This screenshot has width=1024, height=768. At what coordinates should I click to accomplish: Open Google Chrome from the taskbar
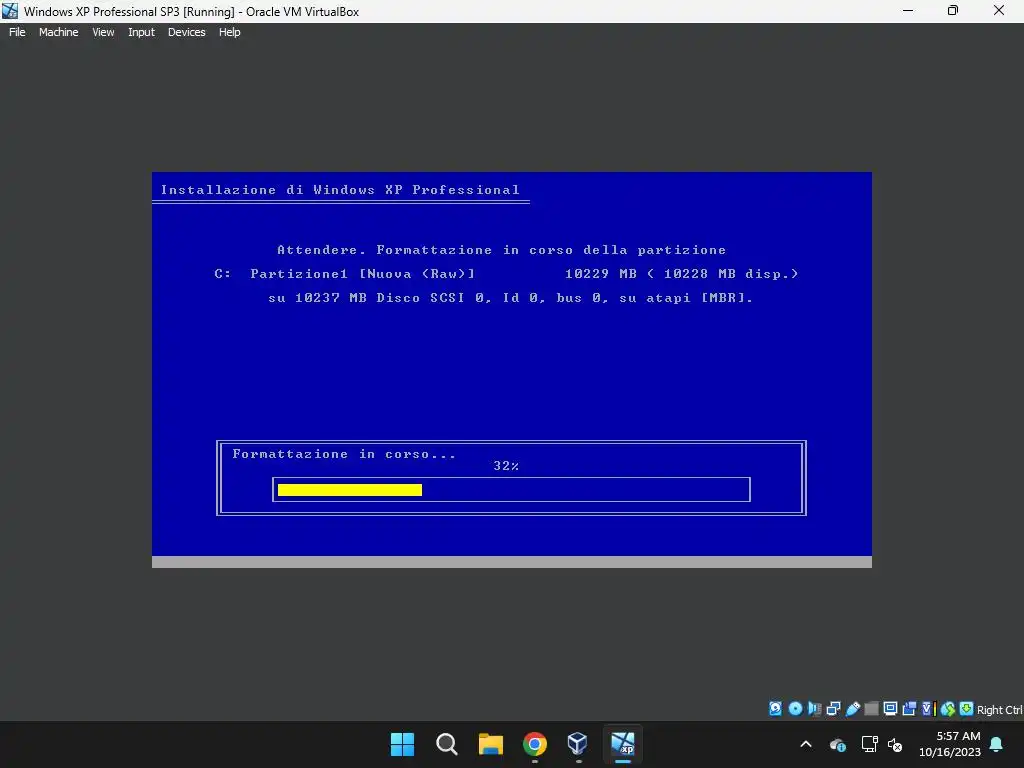click(534, 744)
